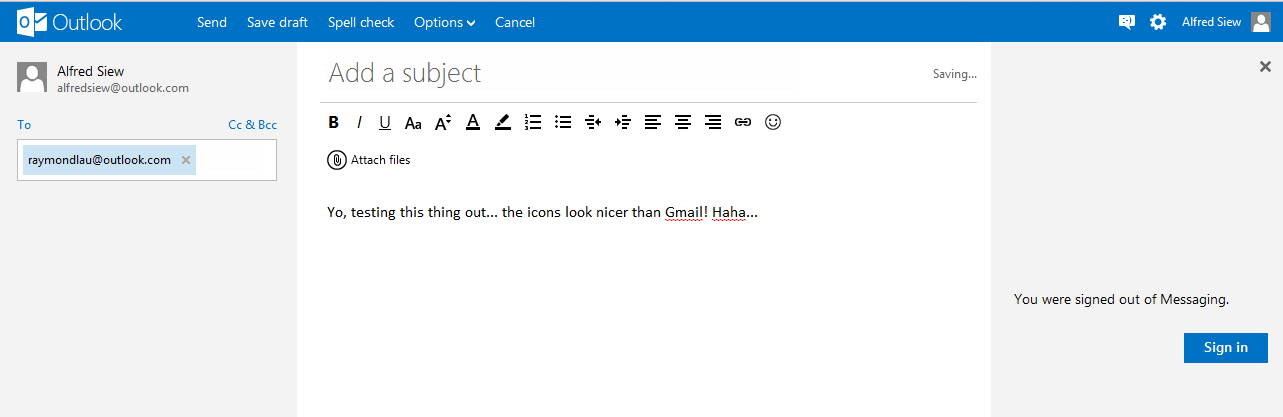Viewport: 1283px width, 417px height.
Task: Open the font size icon
Action: point(443,122)
